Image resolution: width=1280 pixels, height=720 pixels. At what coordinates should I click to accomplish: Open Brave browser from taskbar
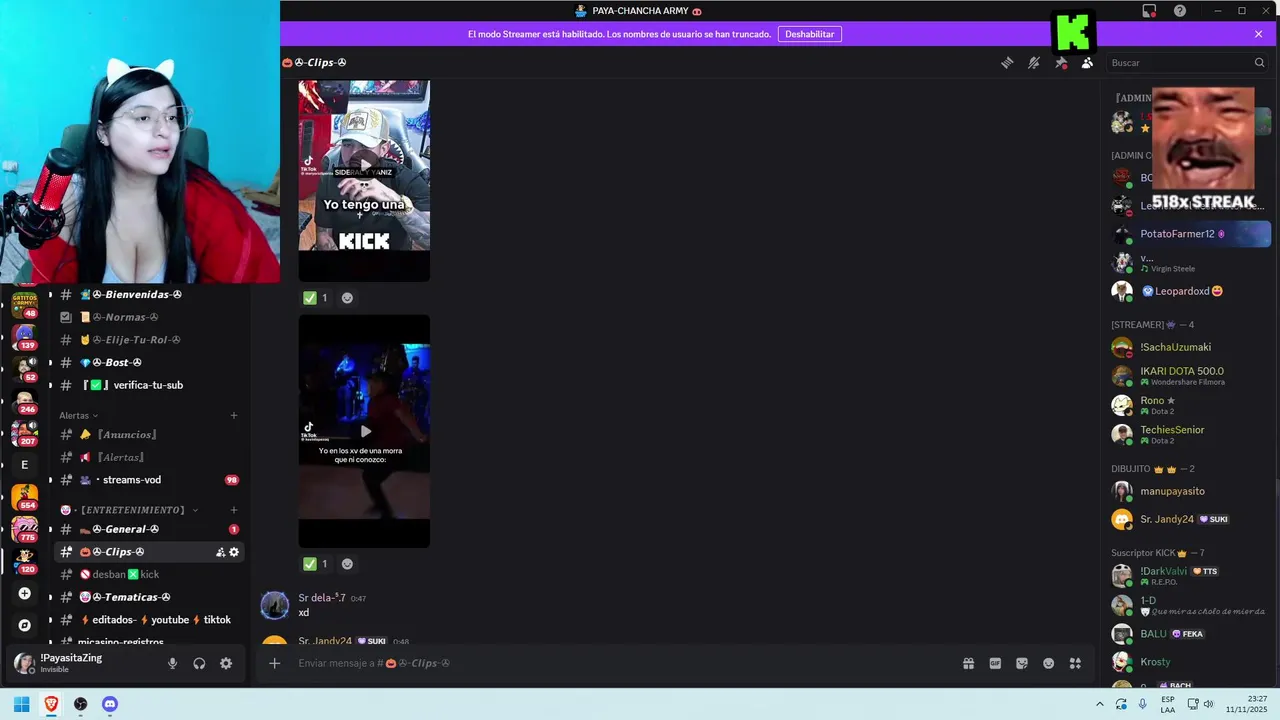pyautogui.click(x=51, y=704)
